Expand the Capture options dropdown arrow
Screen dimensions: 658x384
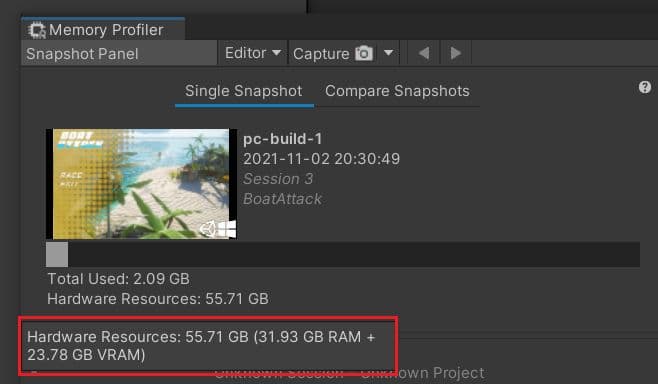389,53
